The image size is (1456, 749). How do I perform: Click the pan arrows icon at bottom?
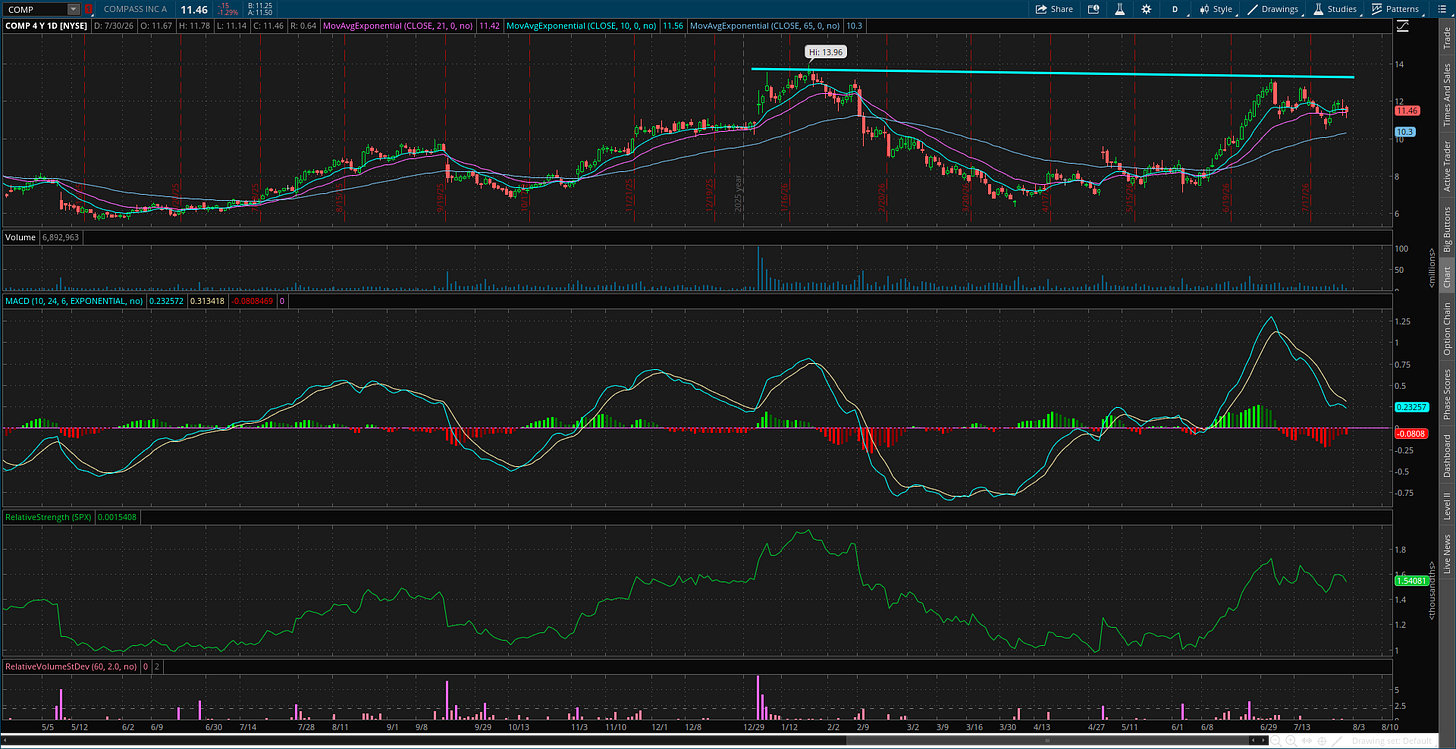click(x=1307, y=741)
